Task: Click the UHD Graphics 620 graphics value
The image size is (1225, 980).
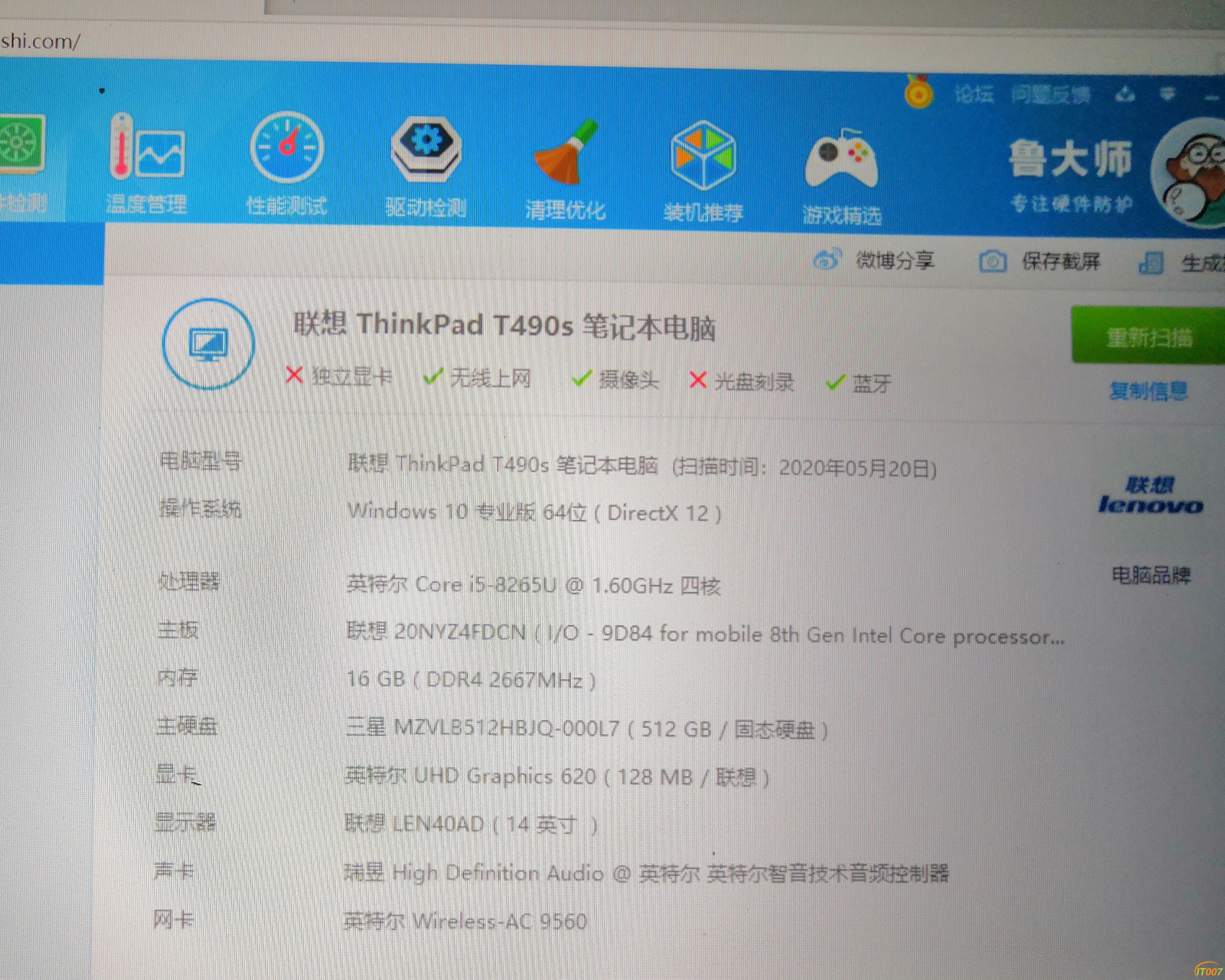Action: pos(558,777)
